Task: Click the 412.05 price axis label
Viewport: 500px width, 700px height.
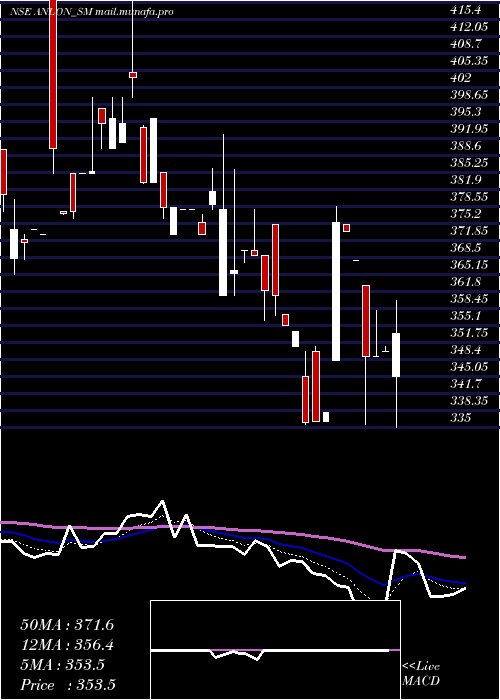Action: pos(468,27)
